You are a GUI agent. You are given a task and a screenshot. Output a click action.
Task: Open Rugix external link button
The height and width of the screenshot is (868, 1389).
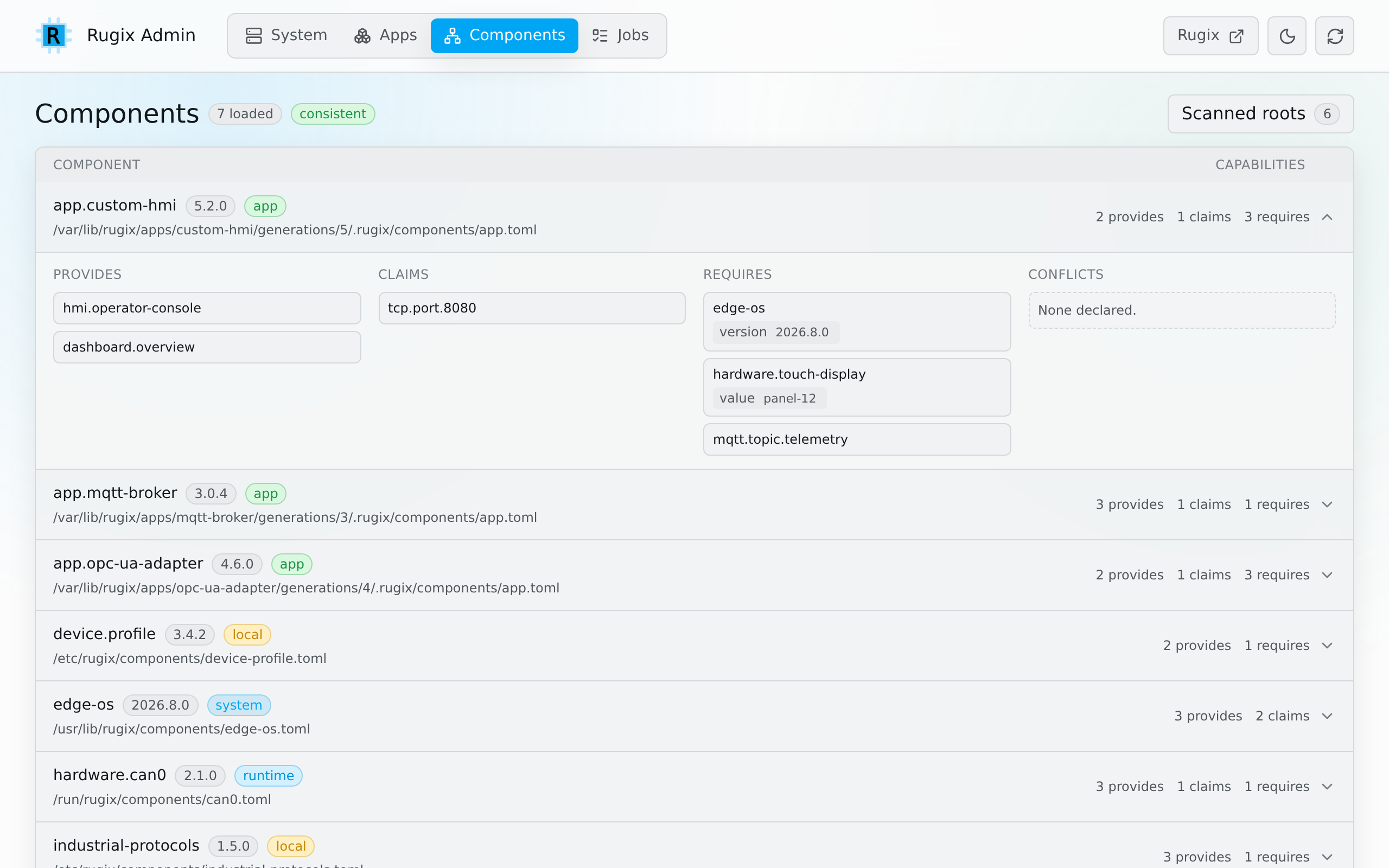click(x=1210, y=36)
